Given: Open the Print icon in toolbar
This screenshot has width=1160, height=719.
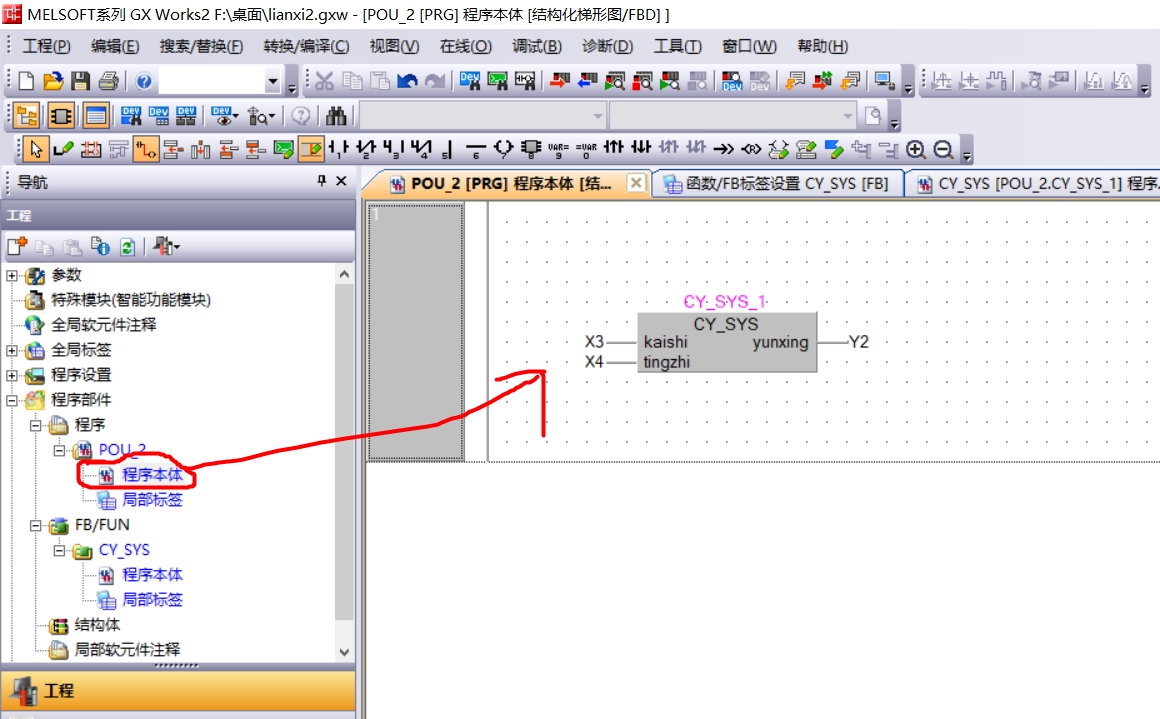Looking at the screenshot, I should coord(108,81).
